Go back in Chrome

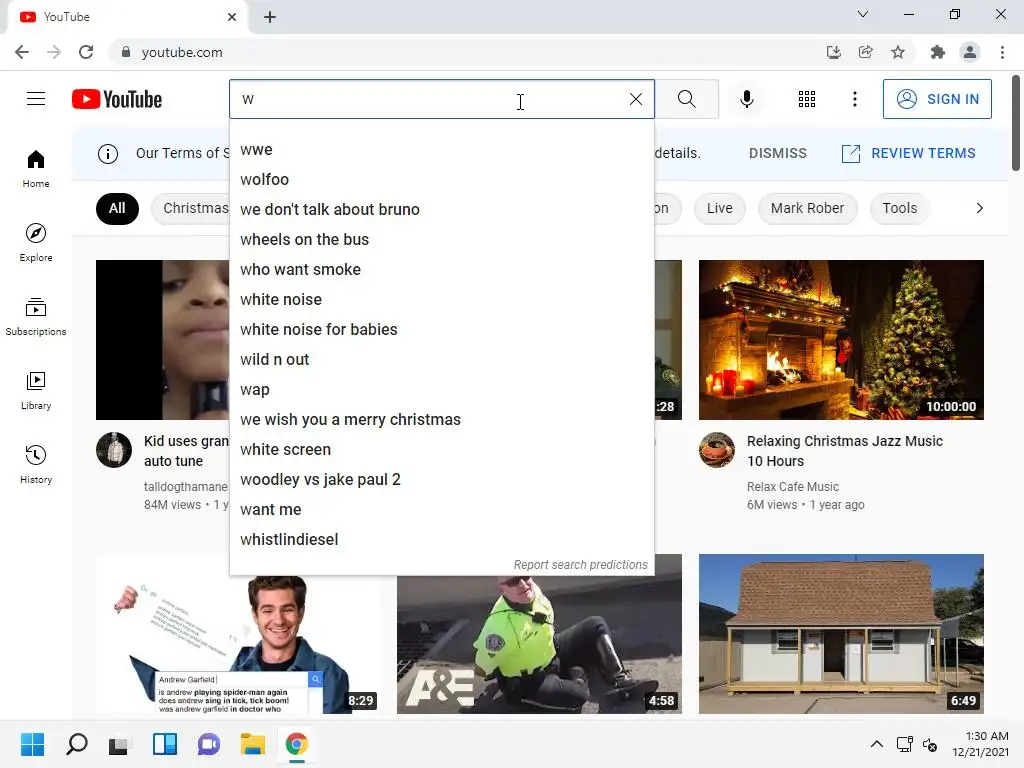[x=22, y=52]
